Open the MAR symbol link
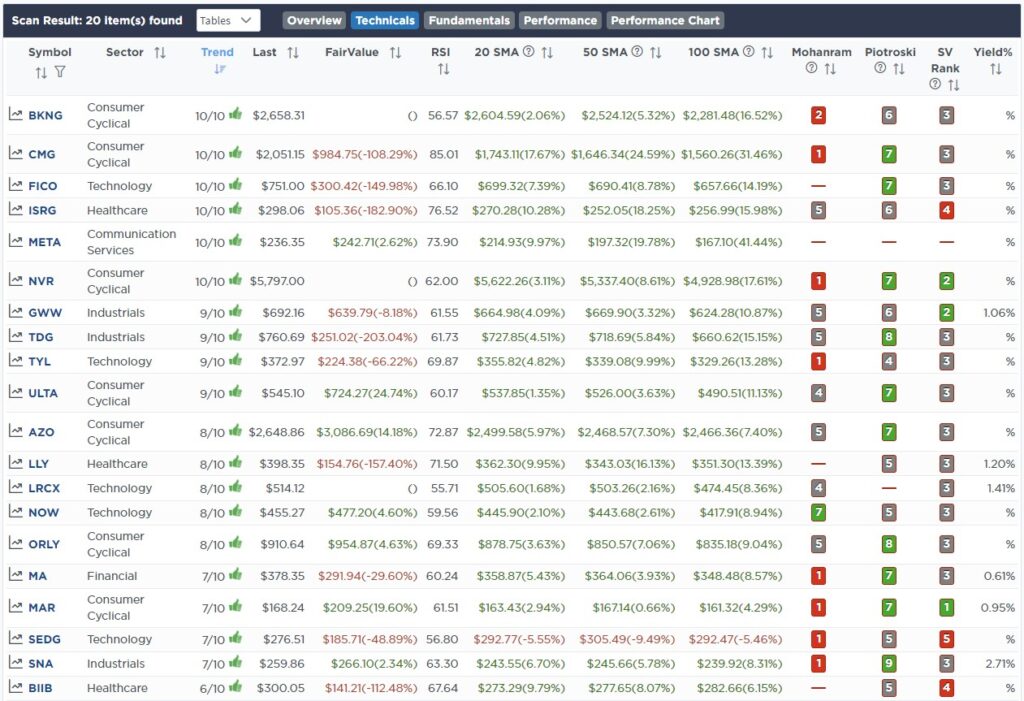 coord(42,608)
